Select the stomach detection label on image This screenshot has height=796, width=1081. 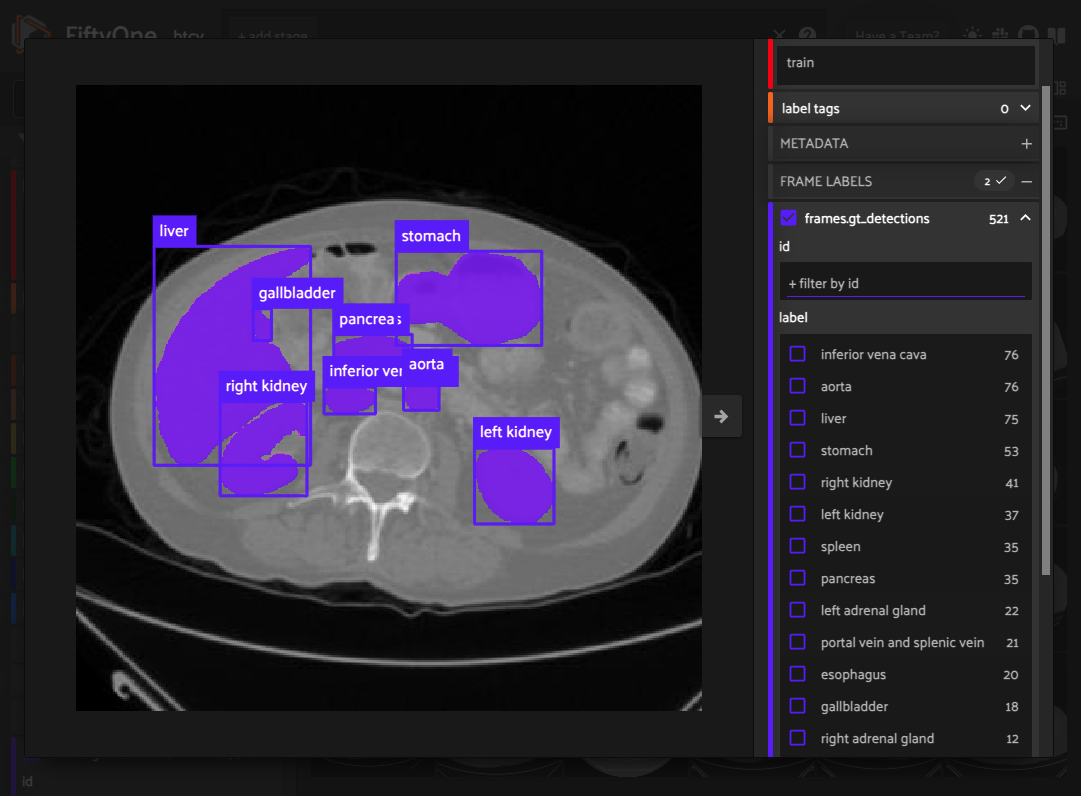tap(431, 236)
